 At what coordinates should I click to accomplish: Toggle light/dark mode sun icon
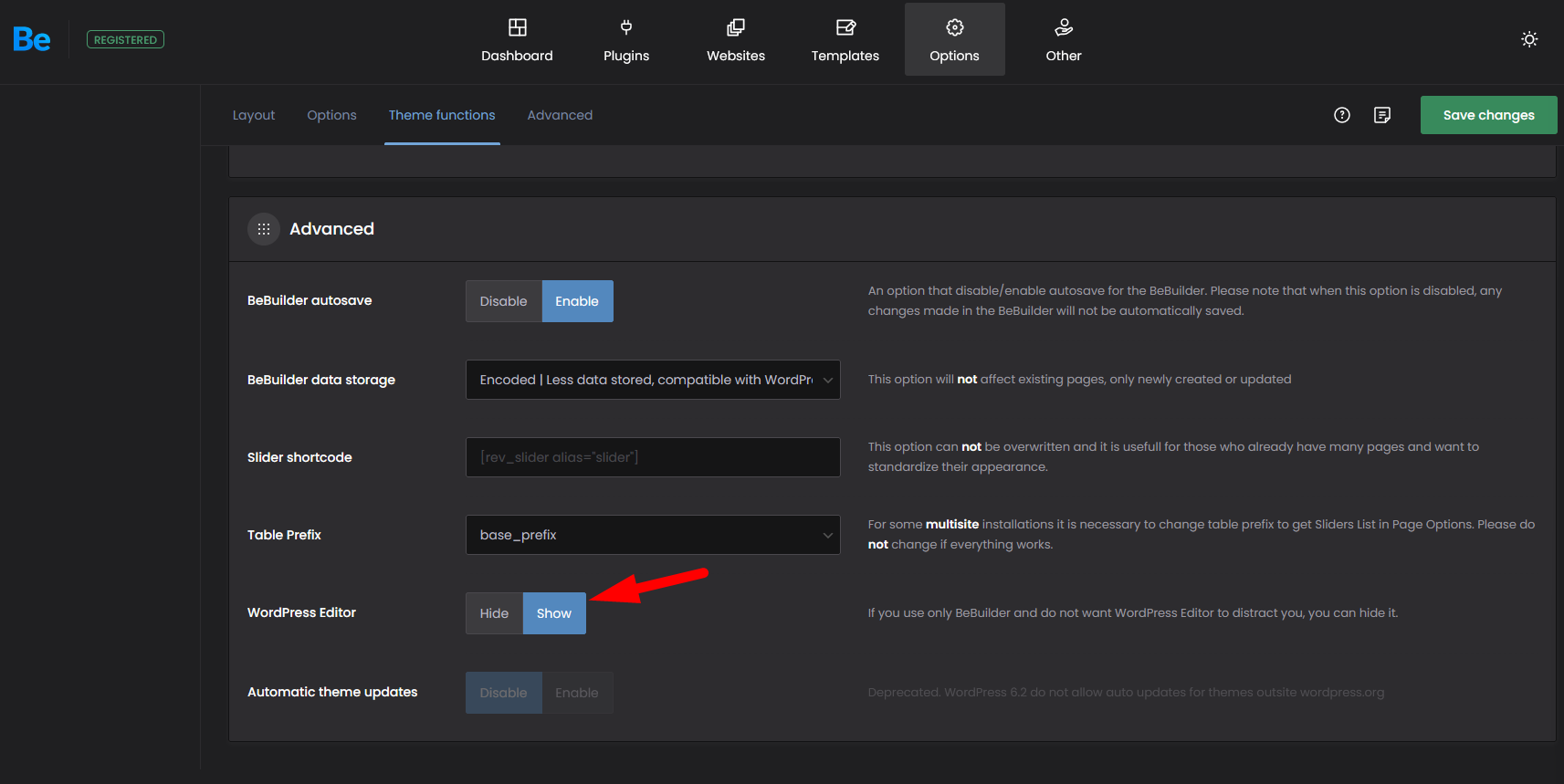(x=1529, y=39)
